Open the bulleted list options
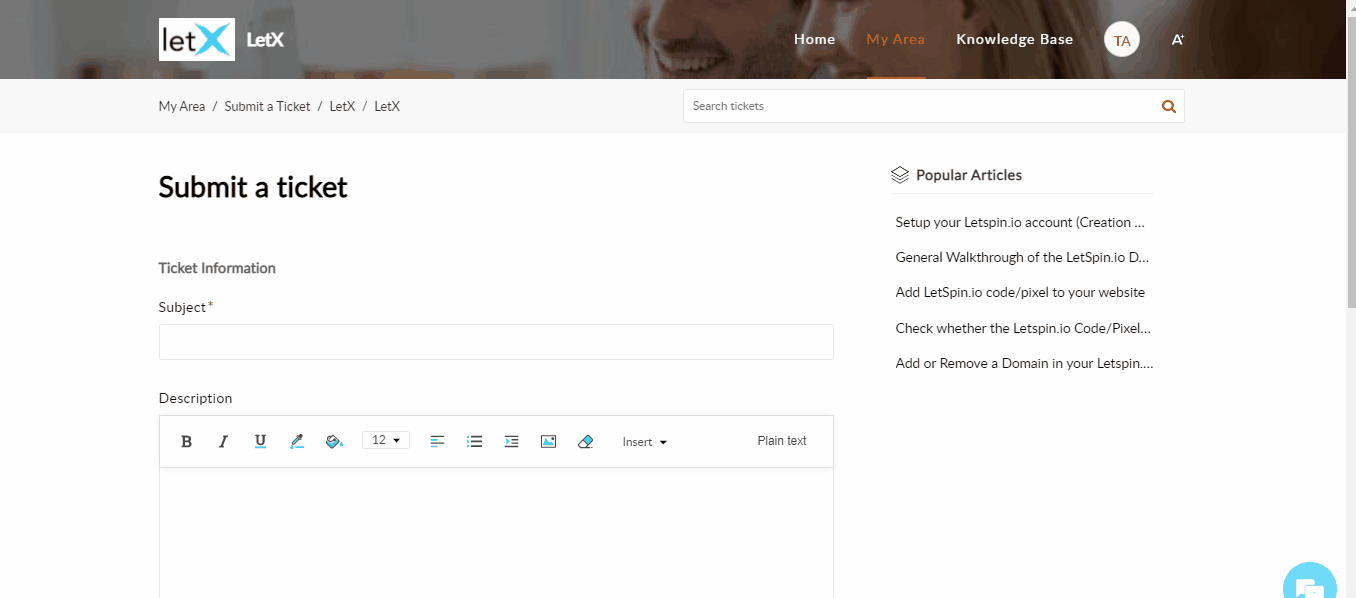 (x=475, y=441)
